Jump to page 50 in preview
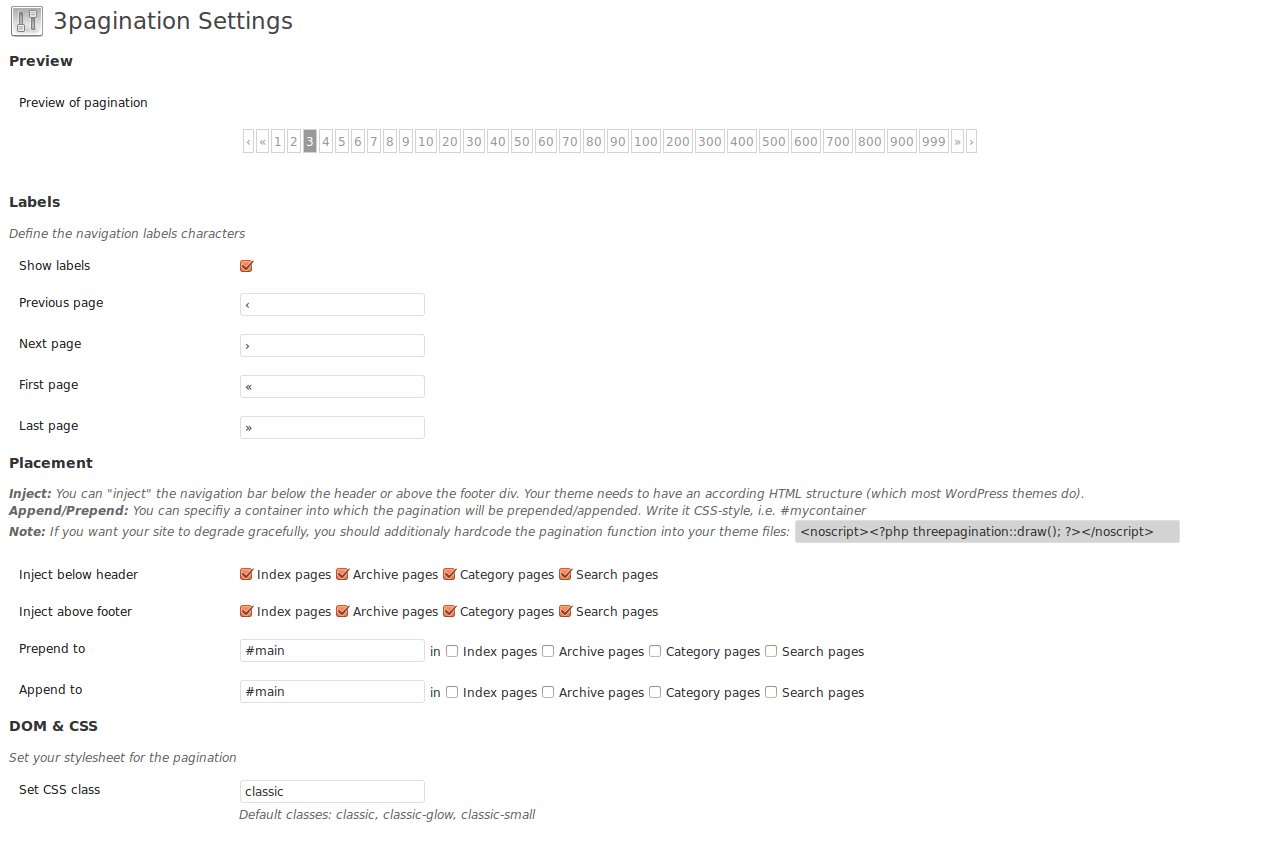Image resolution: width=1269 pixels, height=842 pixels. (x=522, y=142)
